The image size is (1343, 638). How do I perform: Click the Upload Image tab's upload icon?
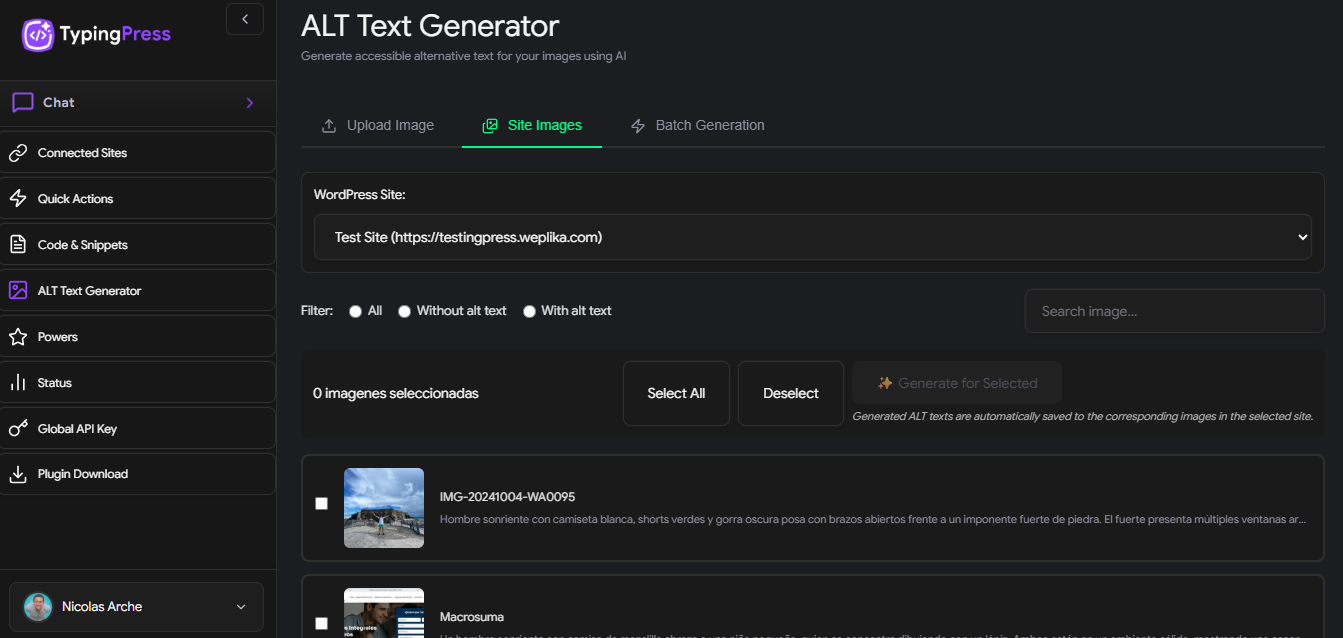[329, 126]
